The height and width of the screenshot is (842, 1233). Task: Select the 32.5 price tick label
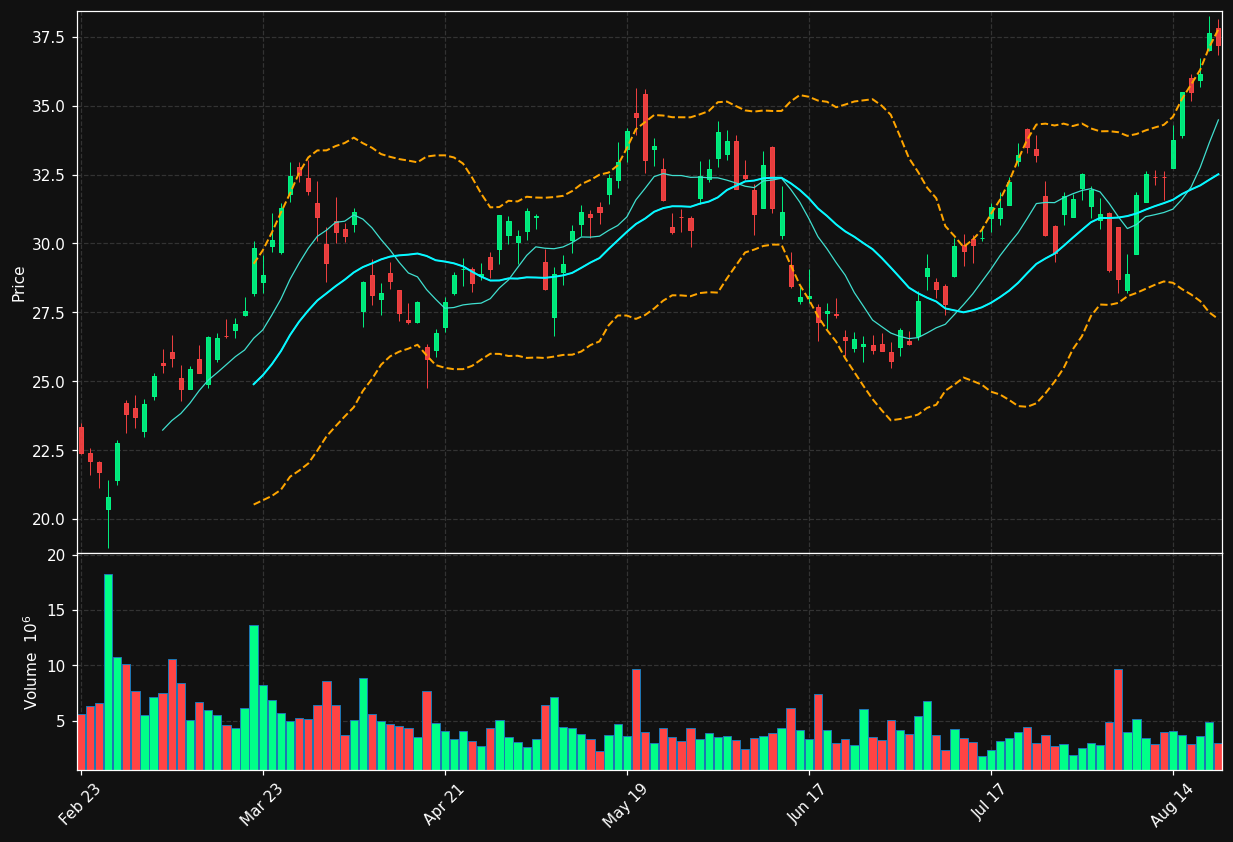[x=49, y=176]
